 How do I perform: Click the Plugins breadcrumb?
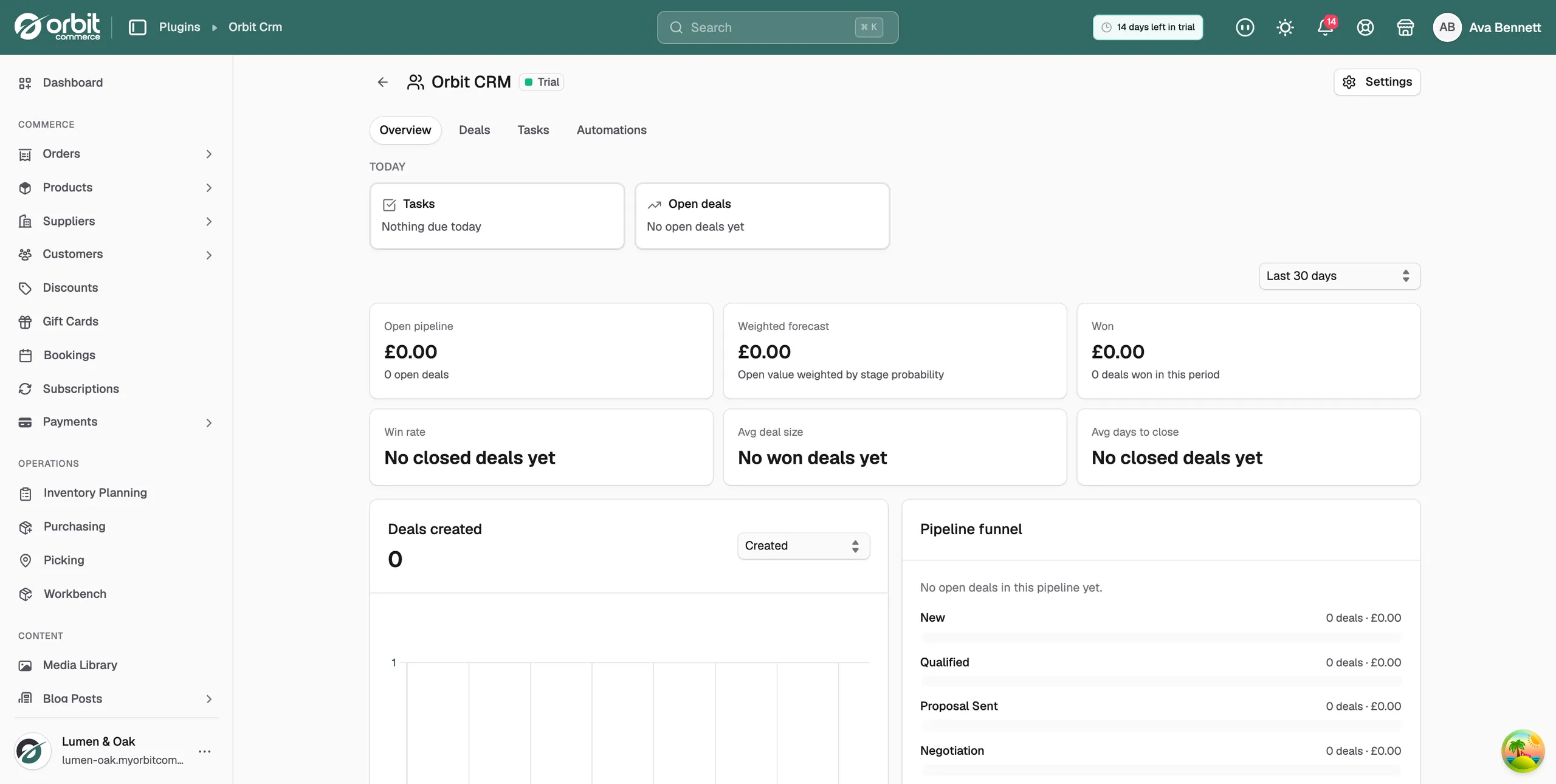pos(179,27)
